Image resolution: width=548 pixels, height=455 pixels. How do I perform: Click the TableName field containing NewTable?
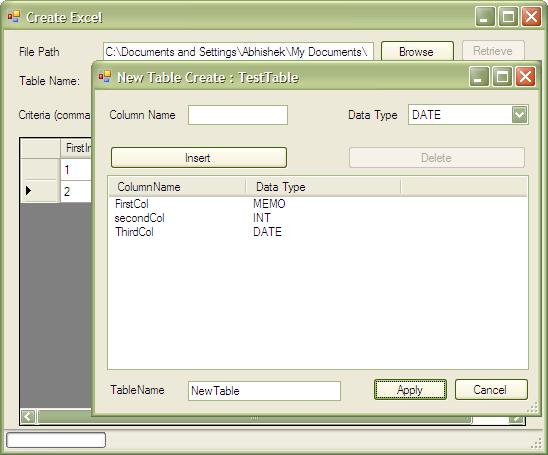click(x=264, y=391)
